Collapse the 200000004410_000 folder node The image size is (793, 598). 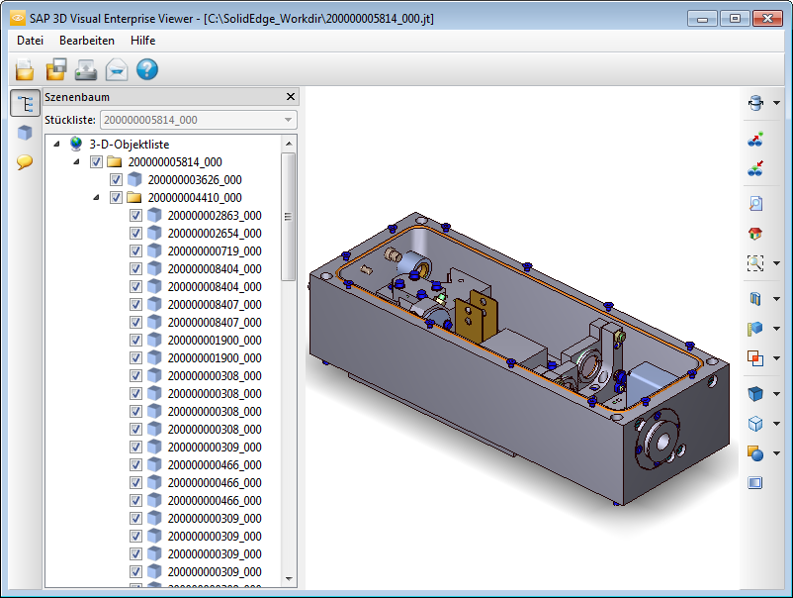[96, 198]
